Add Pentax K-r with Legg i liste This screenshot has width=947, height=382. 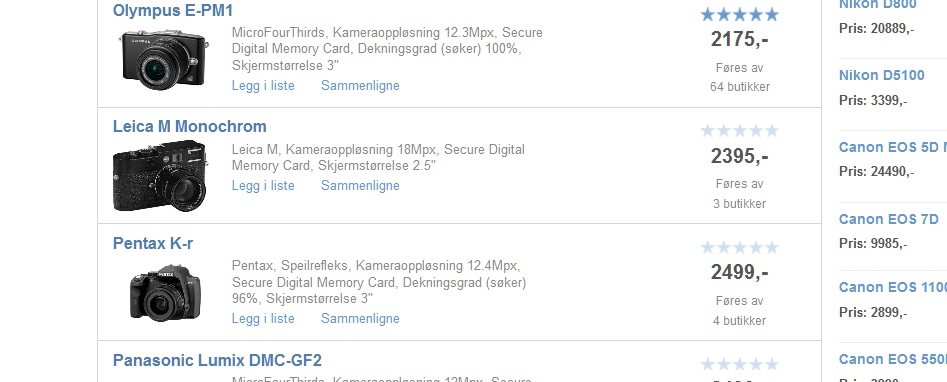263,319
